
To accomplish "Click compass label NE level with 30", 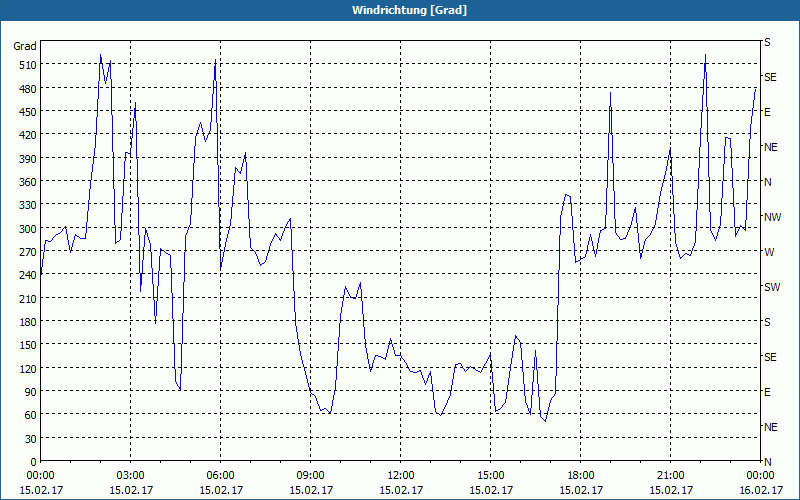I will pos(770,427).
